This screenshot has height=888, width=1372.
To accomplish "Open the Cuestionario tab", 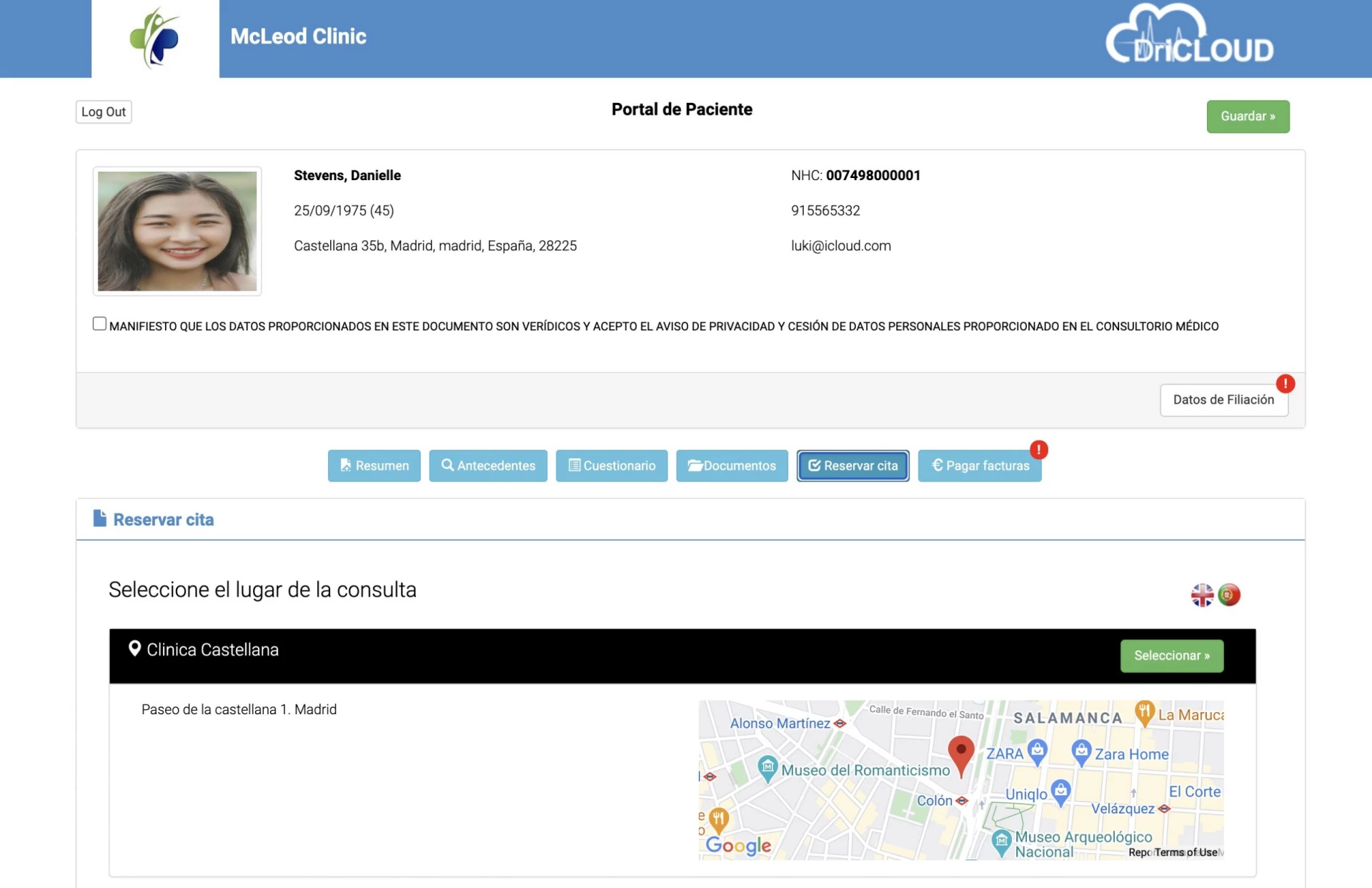I will [x=612, y=465].
